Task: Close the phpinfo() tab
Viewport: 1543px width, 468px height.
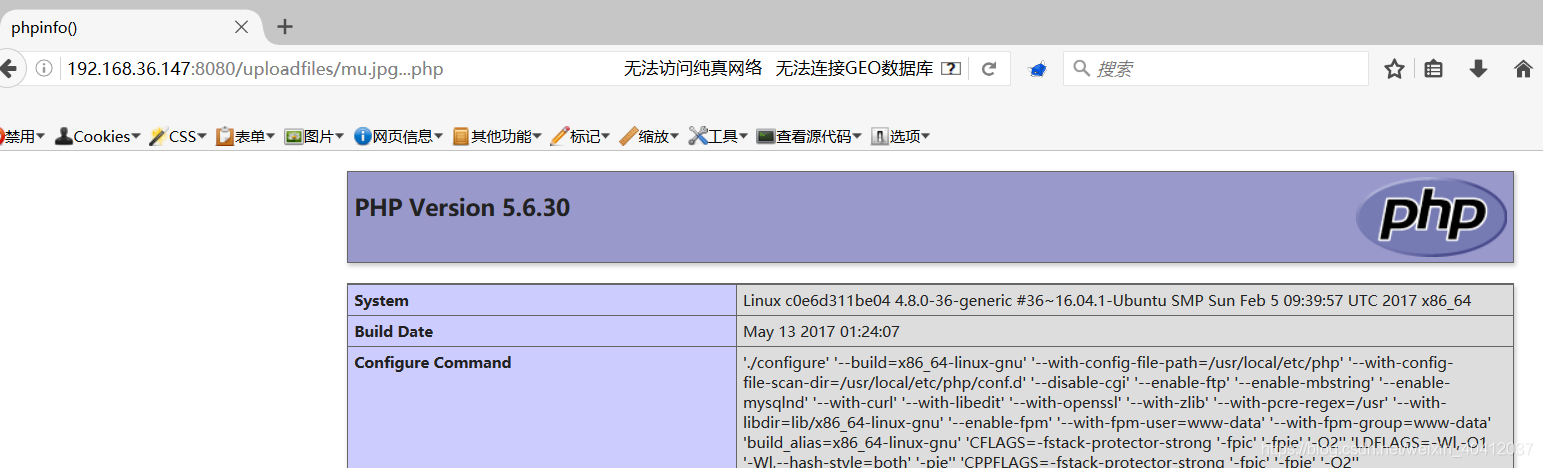Action: point(241,27)
